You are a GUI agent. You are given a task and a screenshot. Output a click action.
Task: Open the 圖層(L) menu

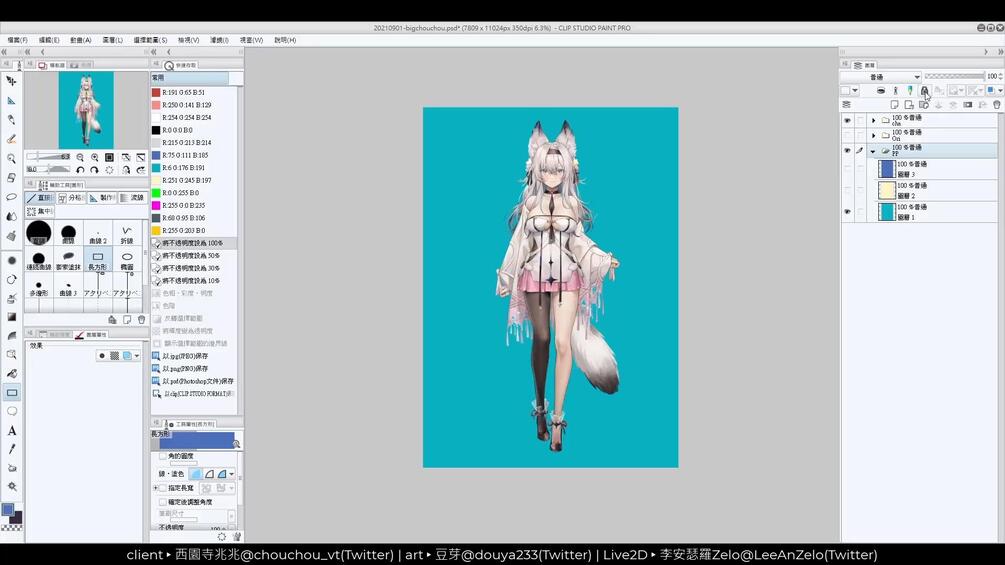[x=112, y=40]
